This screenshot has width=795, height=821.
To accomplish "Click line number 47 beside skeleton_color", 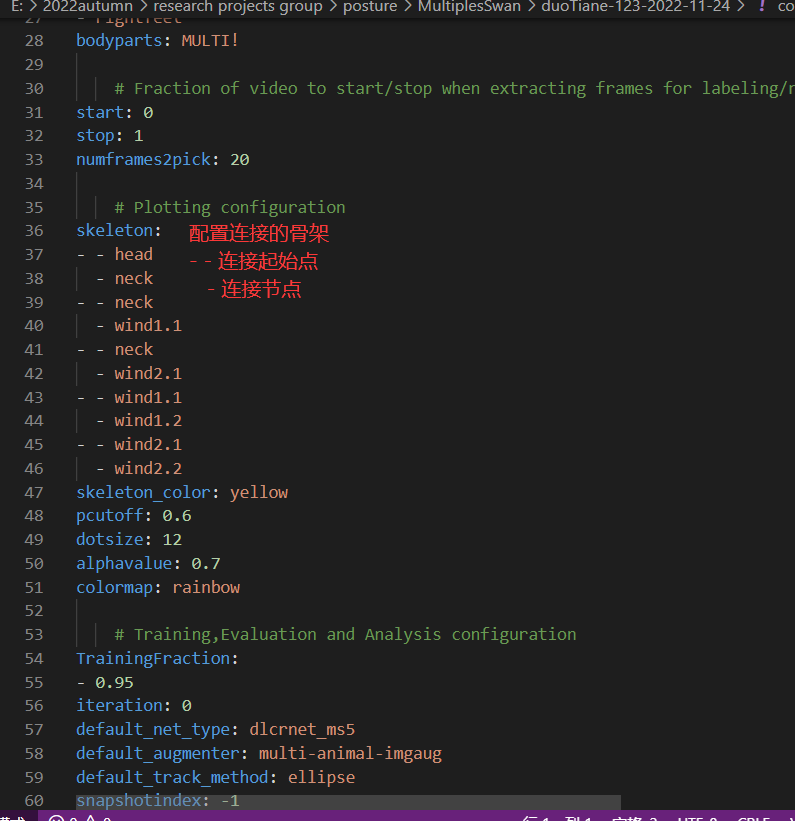I will point(34,491).
